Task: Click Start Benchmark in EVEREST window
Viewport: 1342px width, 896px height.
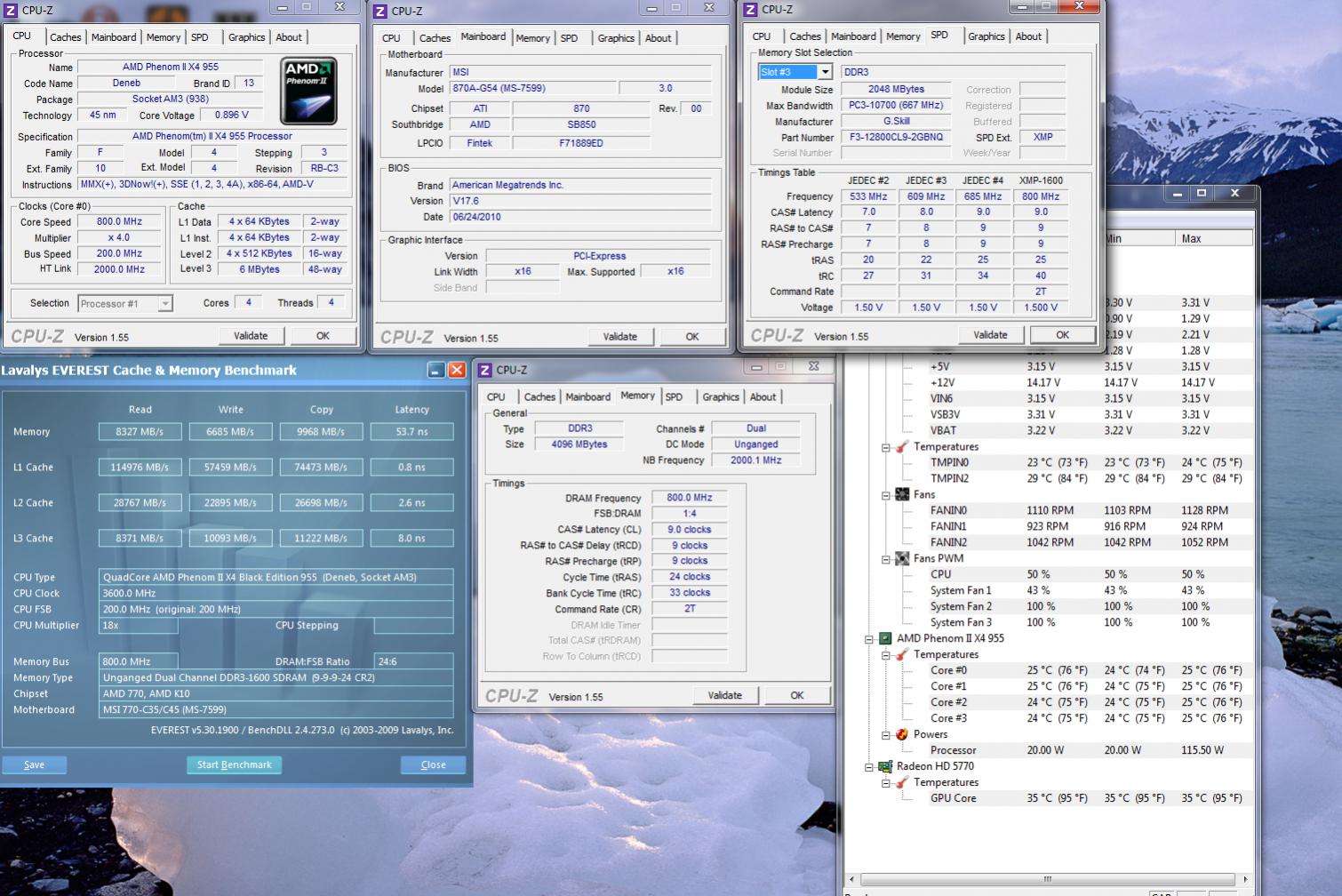Action: pyautogui.click(x=235, y=764)
